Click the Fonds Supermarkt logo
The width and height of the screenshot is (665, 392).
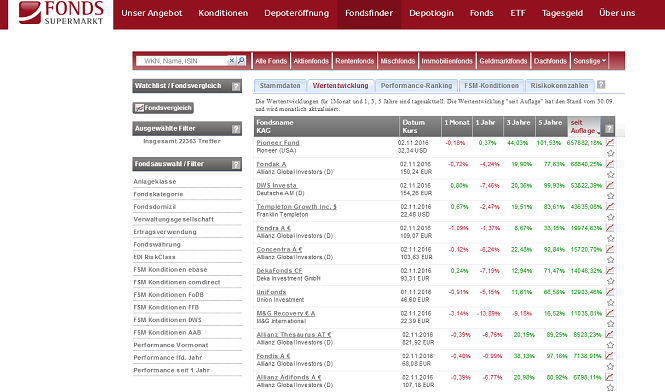click(x=61, y=13)
